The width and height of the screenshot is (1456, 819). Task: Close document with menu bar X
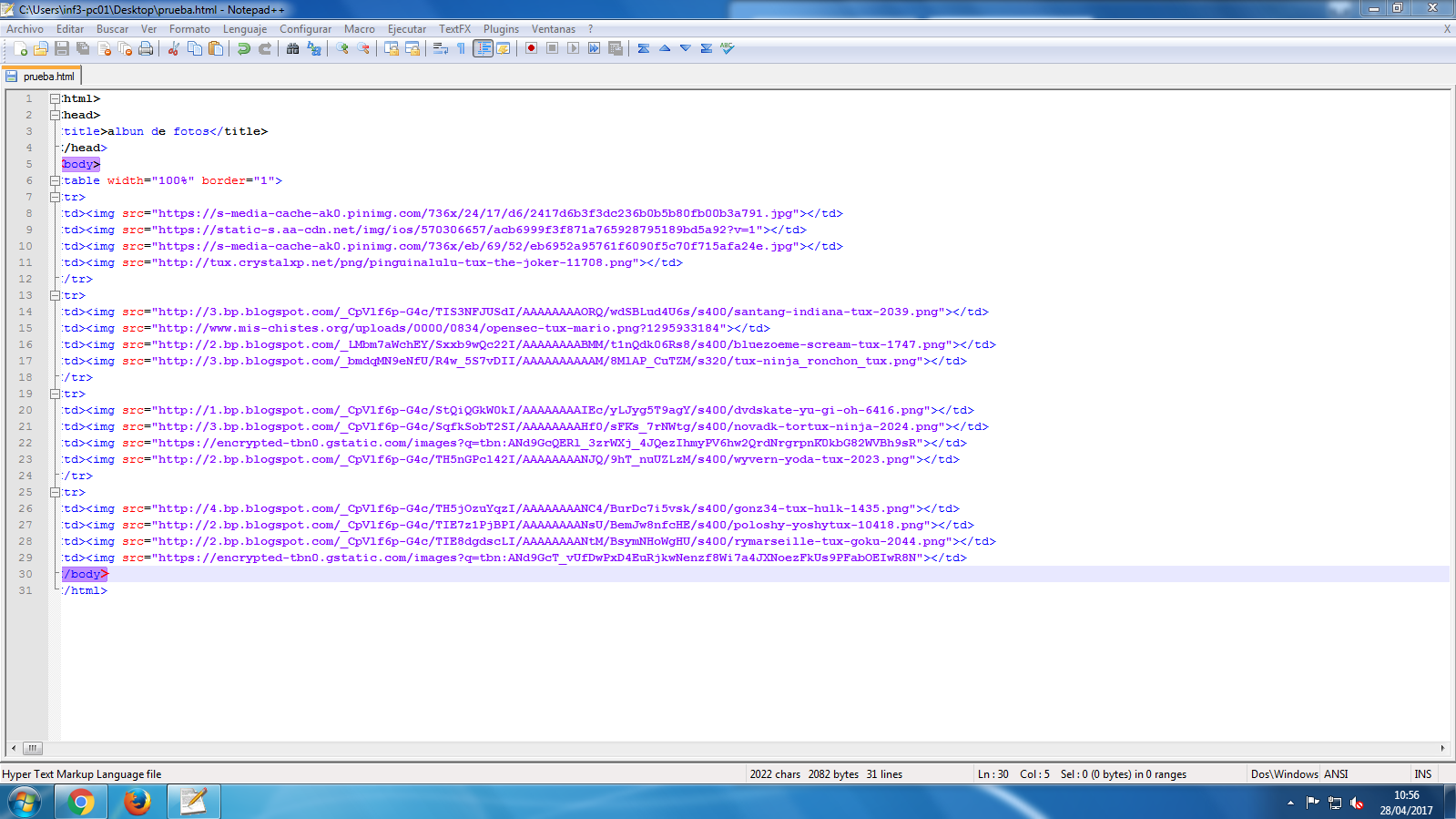coord(1447,29)
